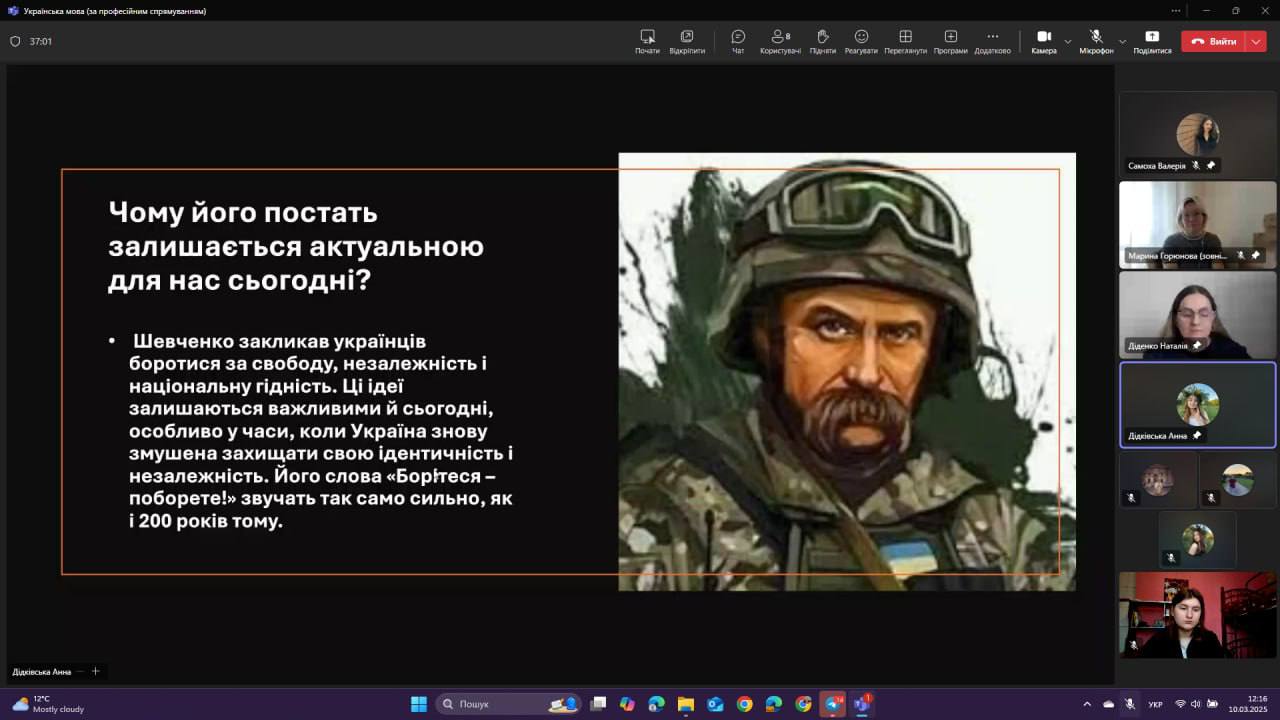Open dropdown arrow next to Вийти
This screenshot has width=1280, height=720.
point(1256,42)
